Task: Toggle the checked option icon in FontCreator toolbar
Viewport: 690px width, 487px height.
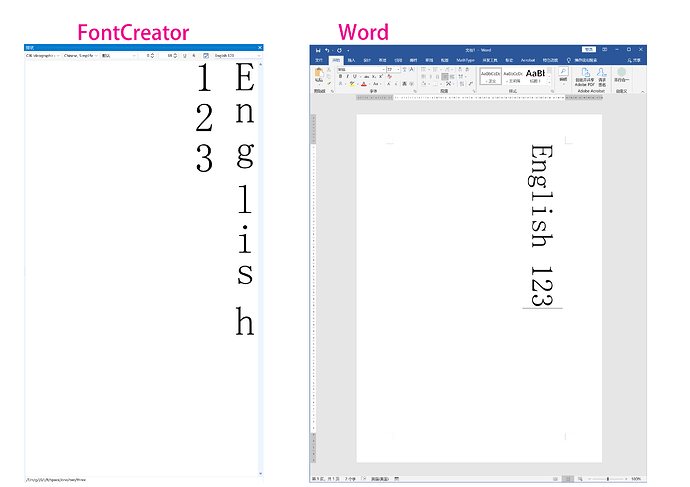Action: click(206, 56)
